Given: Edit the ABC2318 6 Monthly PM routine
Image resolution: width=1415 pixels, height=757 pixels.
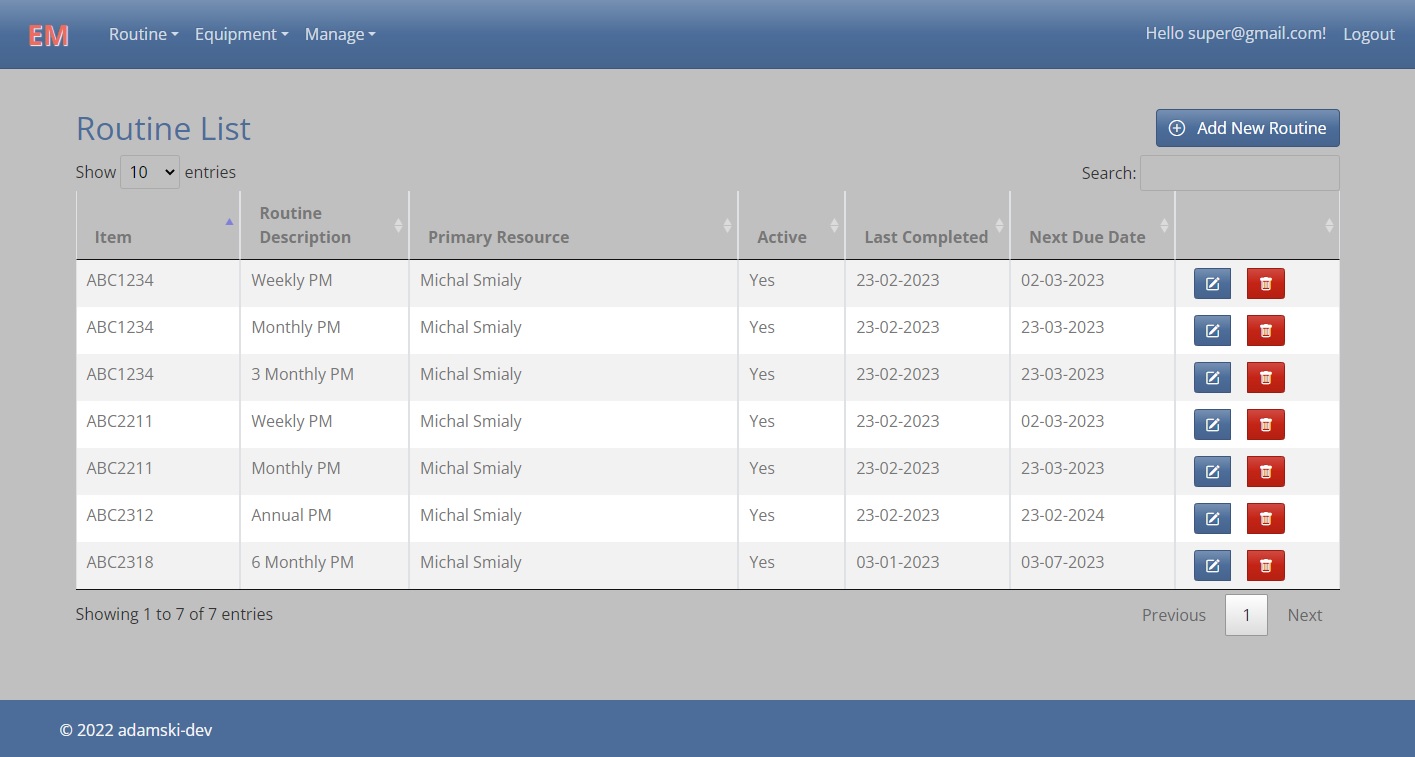Looking at the screenshot, I should (1212, 566).
